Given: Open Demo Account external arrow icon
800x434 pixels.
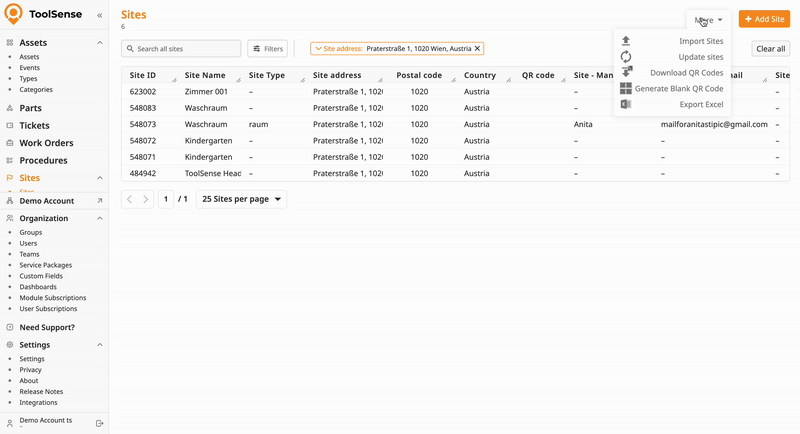Looking at the screenshot, I should pos(99,201).
